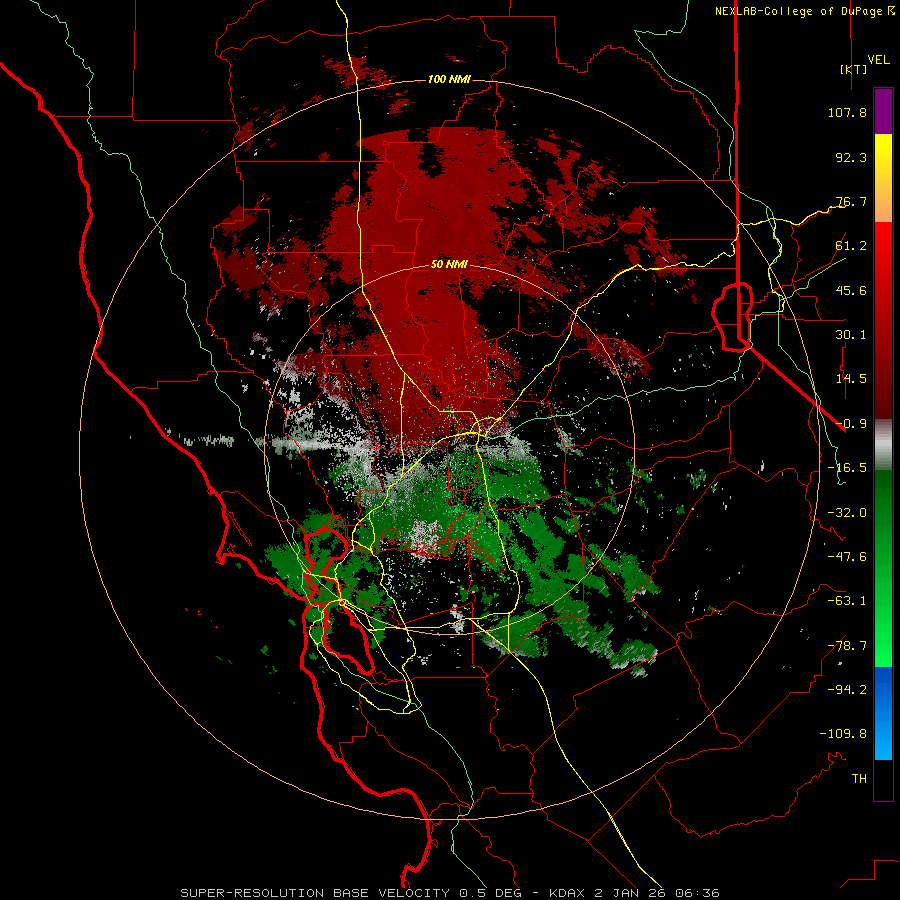Click the [KT] units label

click(x=854, y=69)
